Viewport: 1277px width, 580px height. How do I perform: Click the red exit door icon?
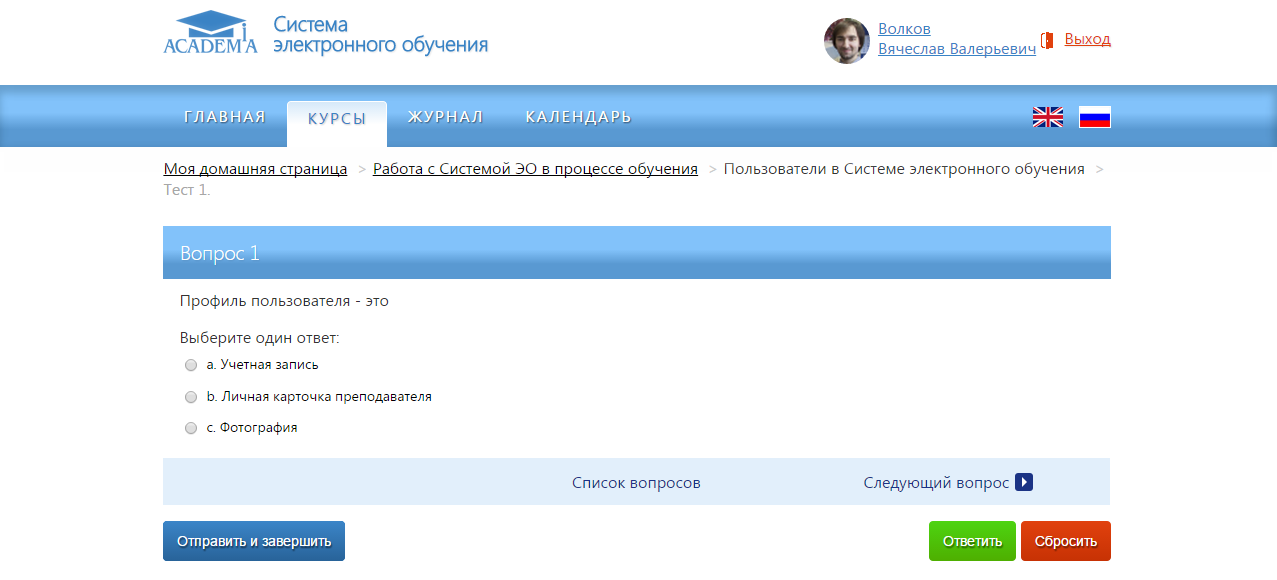pos(1048,40)
